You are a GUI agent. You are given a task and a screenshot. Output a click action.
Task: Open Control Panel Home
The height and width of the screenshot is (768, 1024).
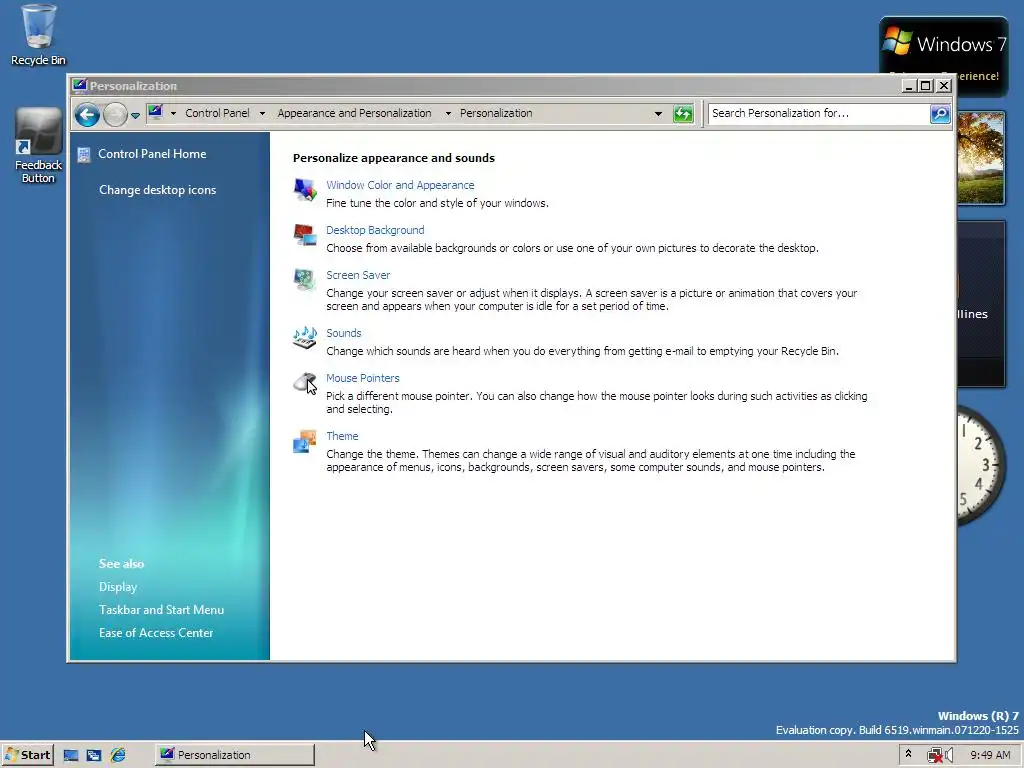[152, 153]
